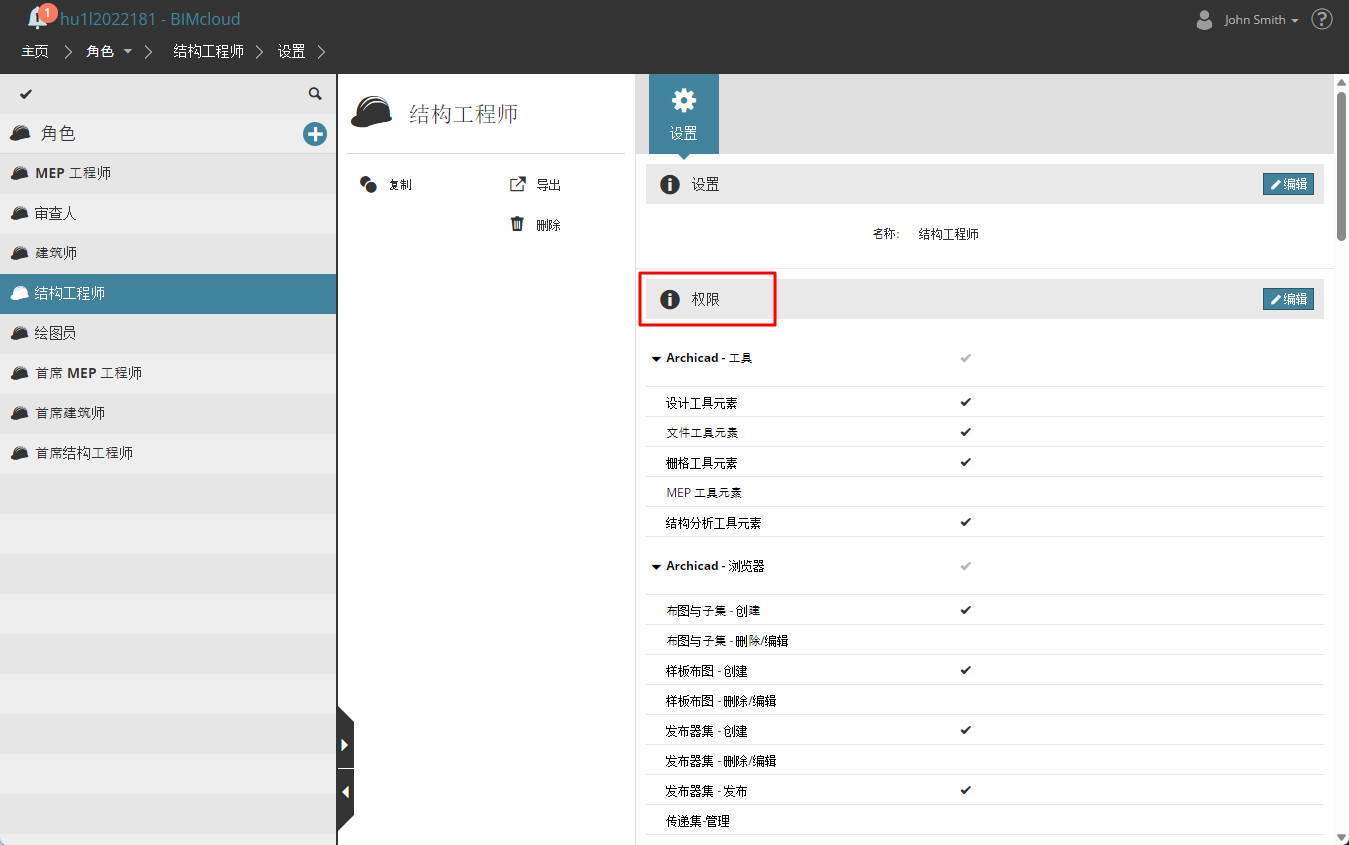Click the hard hat icon beside 首席建筑师
The image size is (1349, 845).
click(x=20, y=413)
